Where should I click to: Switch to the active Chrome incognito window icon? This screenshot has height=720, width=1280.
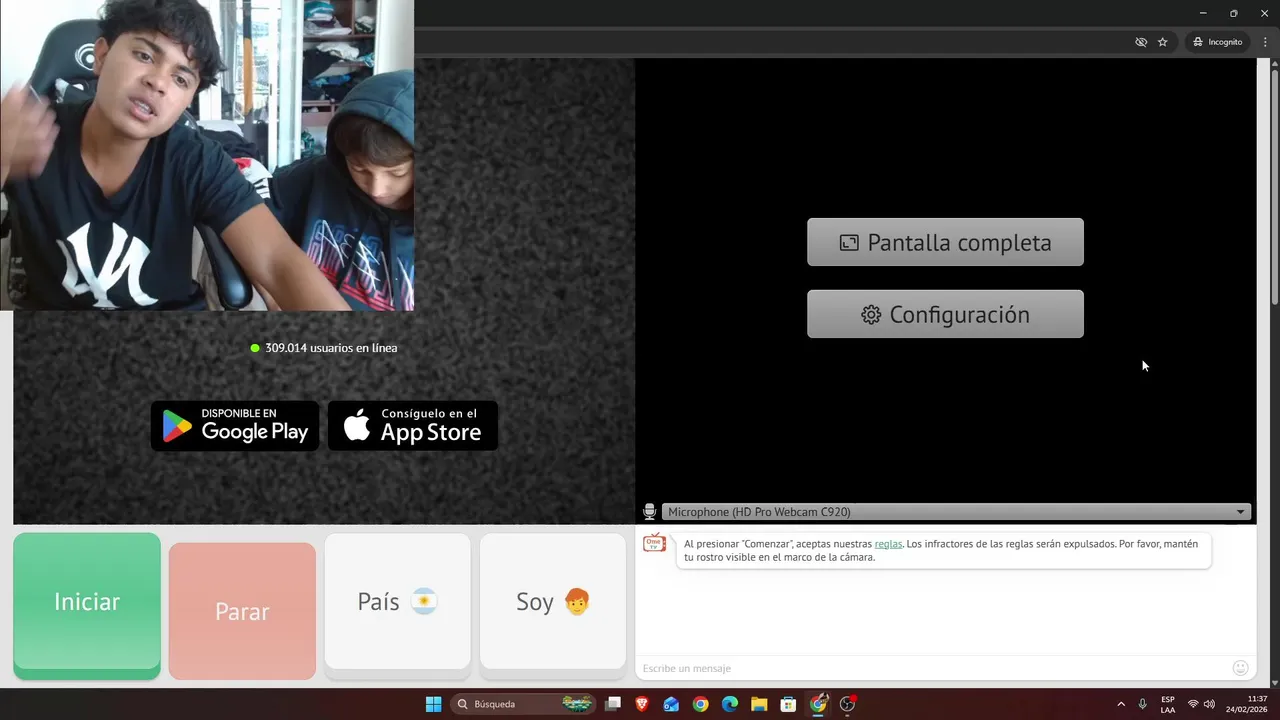tap(819, 704)
